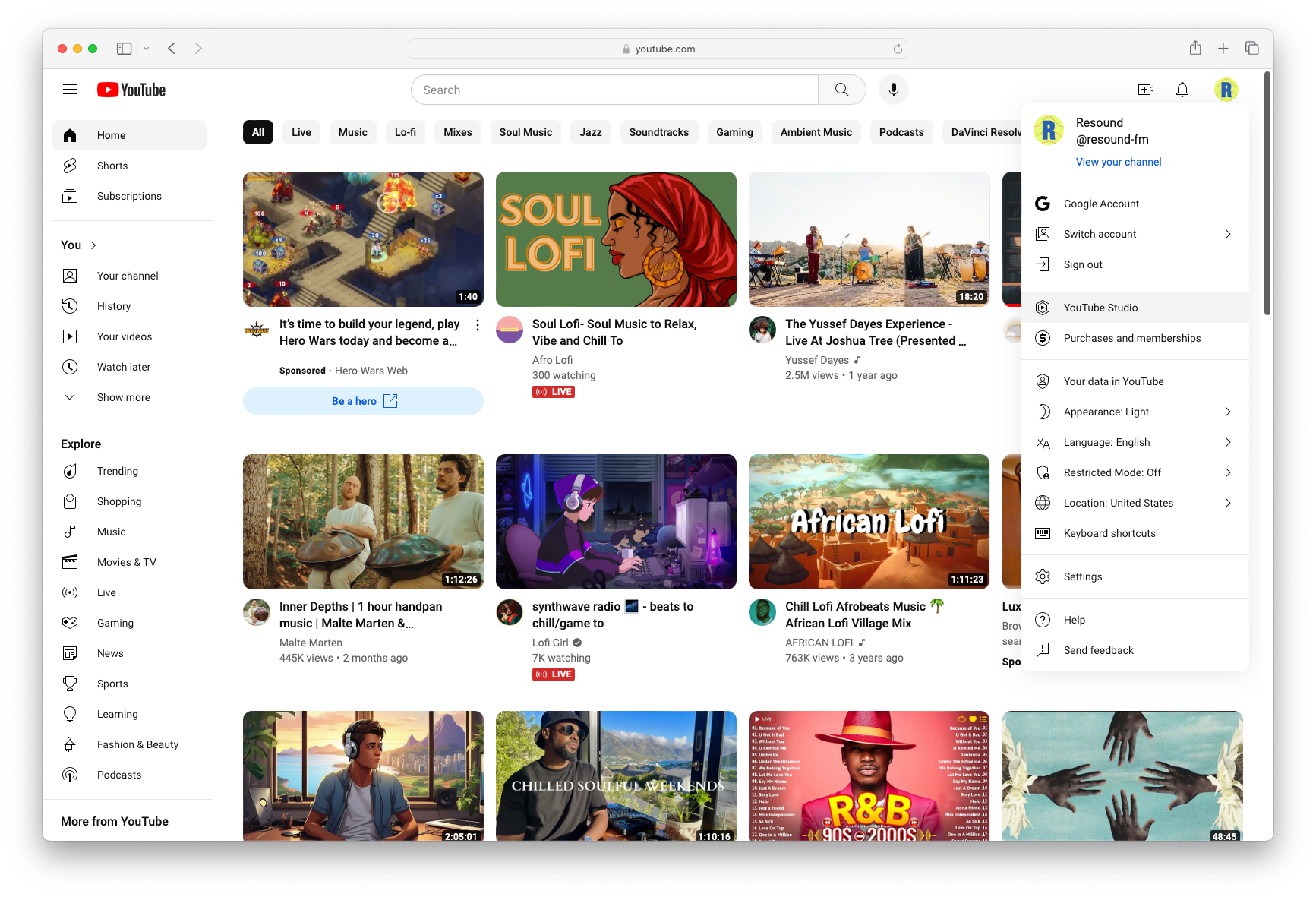Open the Watch later playlist

(x=124, y=366)
